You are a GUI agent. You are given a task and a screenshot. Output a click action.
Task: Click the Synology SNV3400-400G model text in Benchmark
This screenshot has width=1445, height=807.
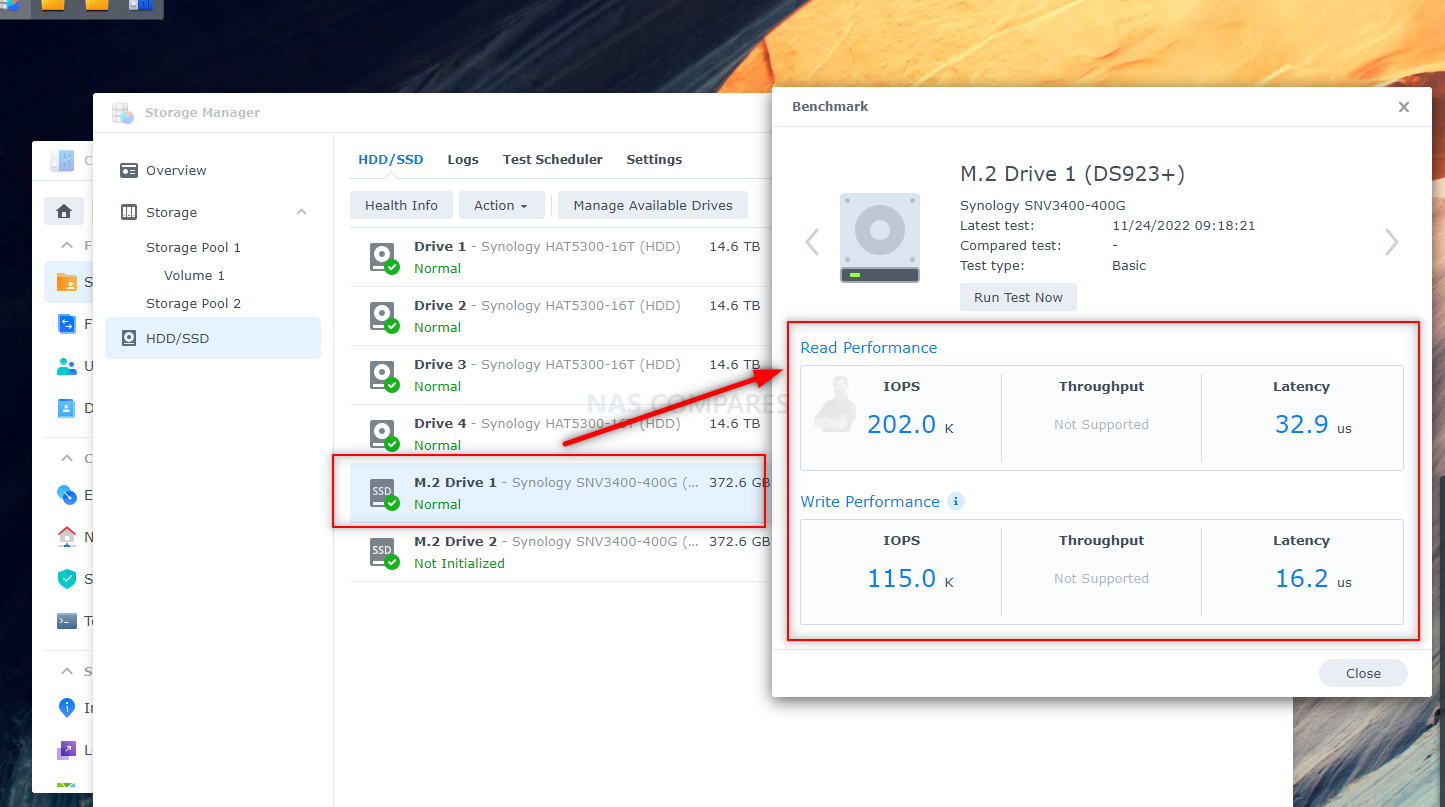1043,206
